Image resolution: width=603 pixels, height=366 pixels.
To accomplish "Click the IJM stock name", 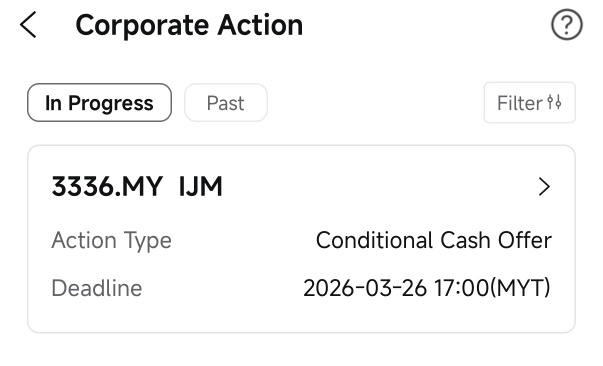I will tap(201, 187).
